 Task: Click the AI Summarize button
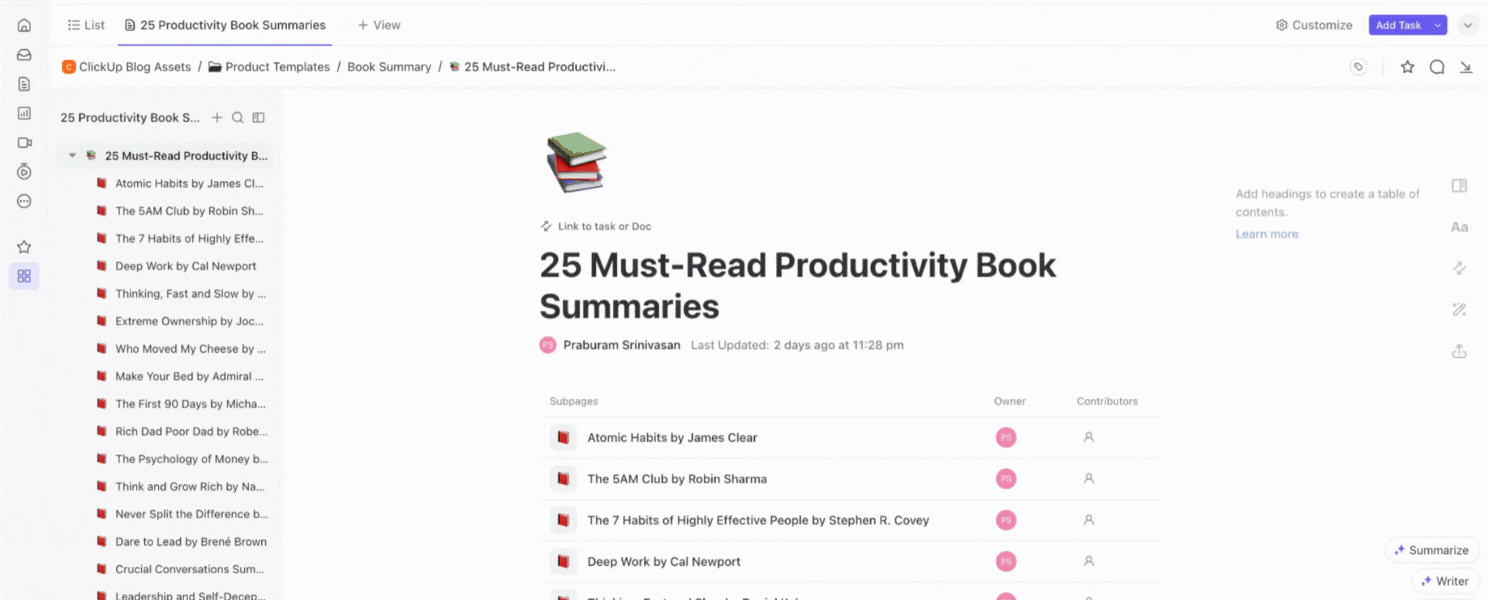(x=1431, y=550)
